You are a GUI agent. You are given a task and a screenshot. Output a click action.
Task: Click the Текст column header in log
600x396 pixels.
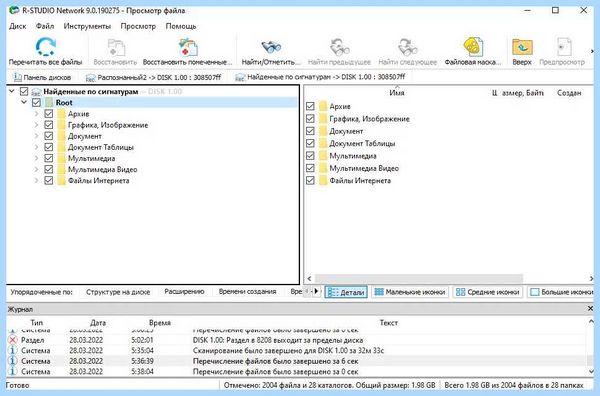tap(388, 323)
